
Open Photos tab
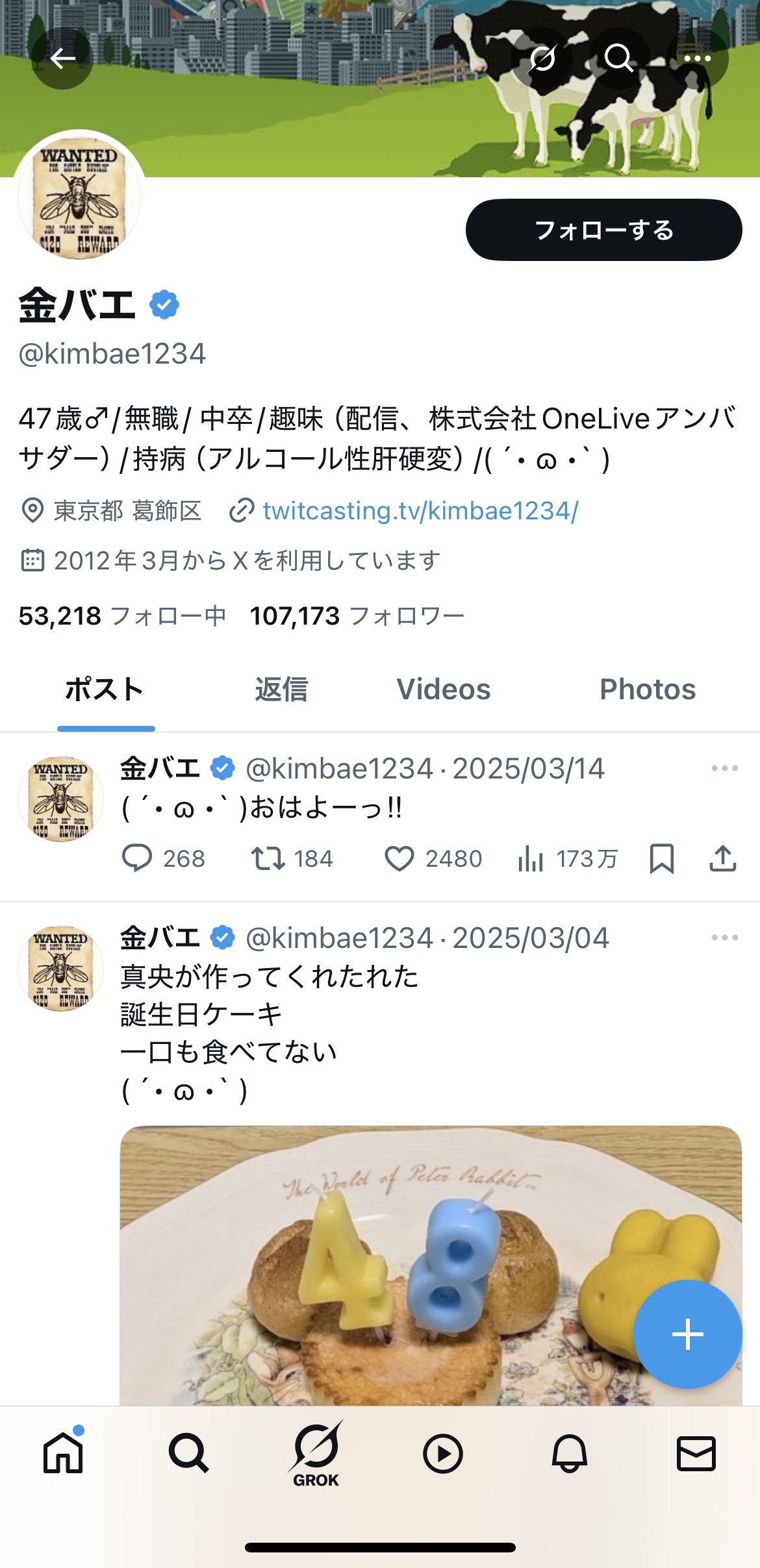pyautogui.click(x=648, y=690)
